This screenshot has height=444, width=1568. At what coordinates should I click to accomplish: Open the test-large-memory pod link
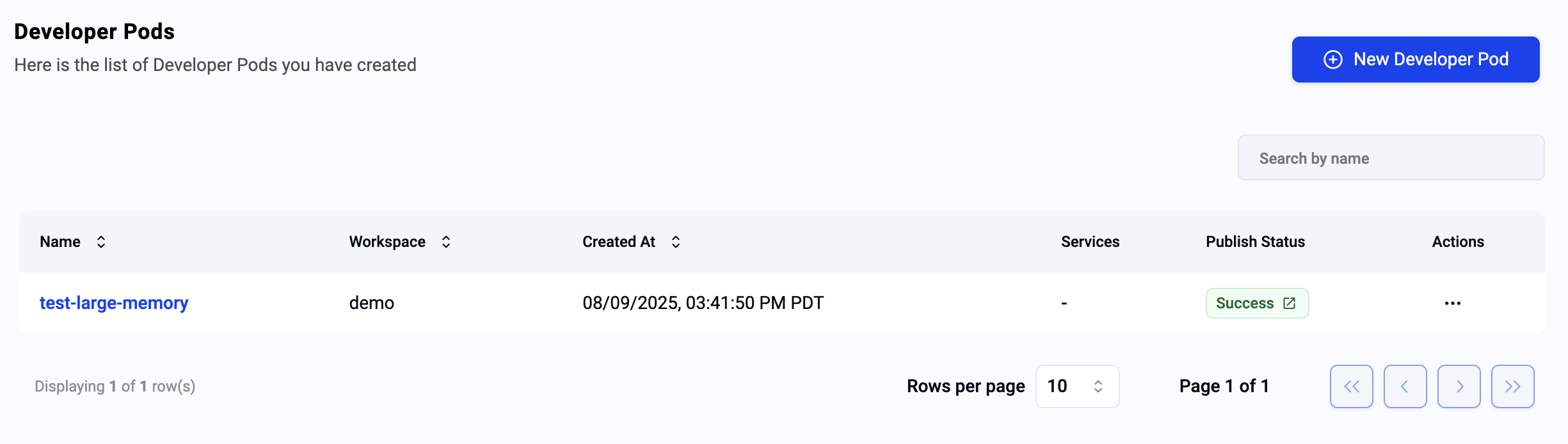coord(114,303)
